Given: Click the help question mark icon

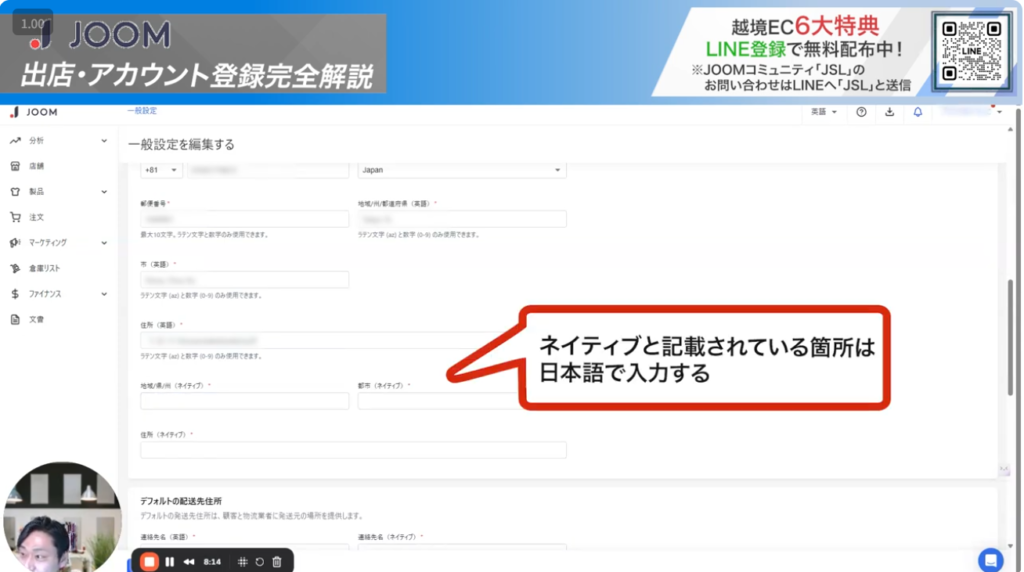Looking at the screenshot, I should (861, 112).
